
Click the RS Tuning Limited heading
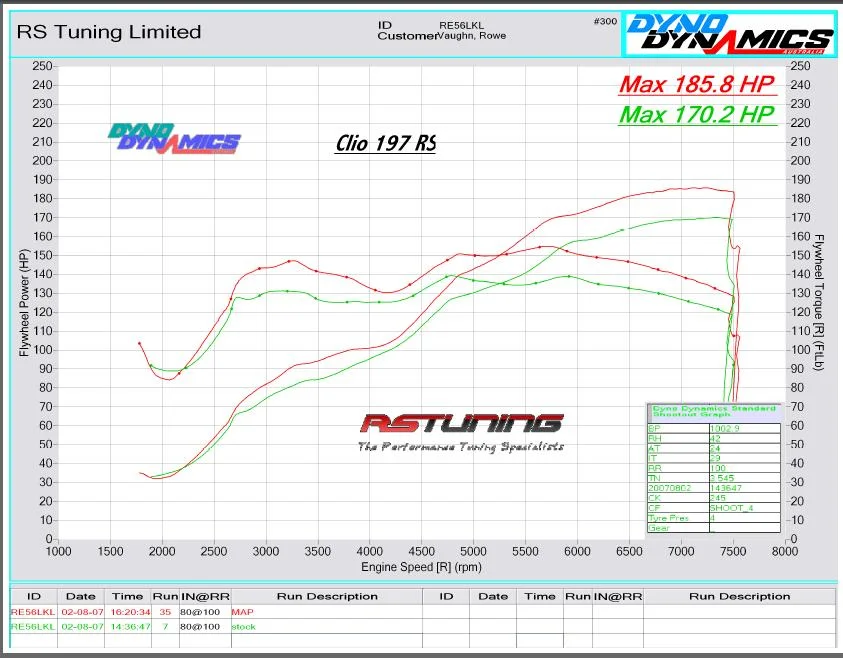pos(109,32)
